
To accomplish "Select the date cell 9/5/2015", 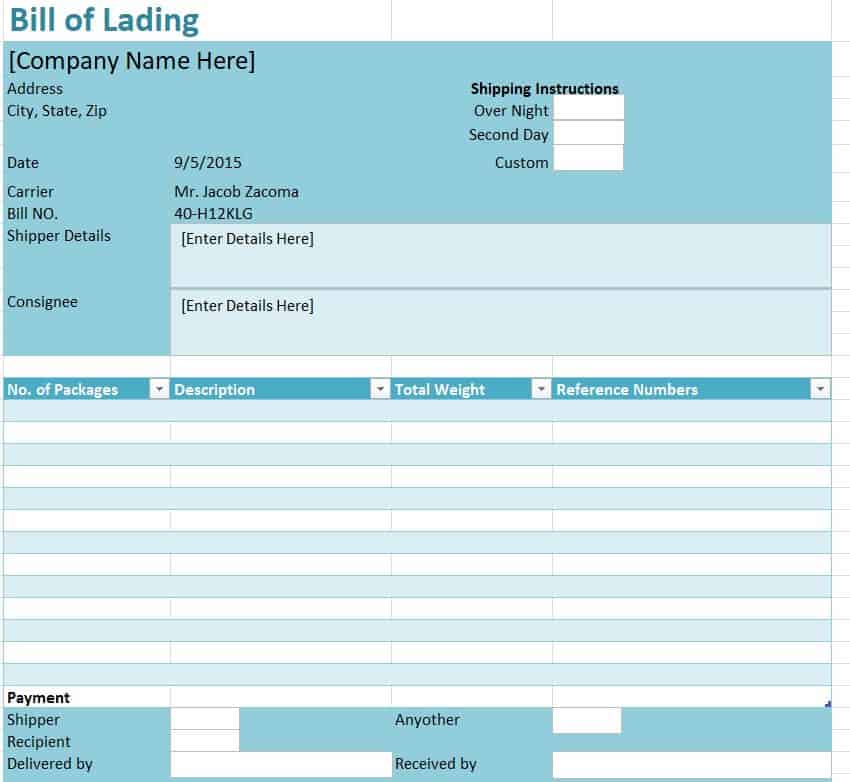I will 208,163.
